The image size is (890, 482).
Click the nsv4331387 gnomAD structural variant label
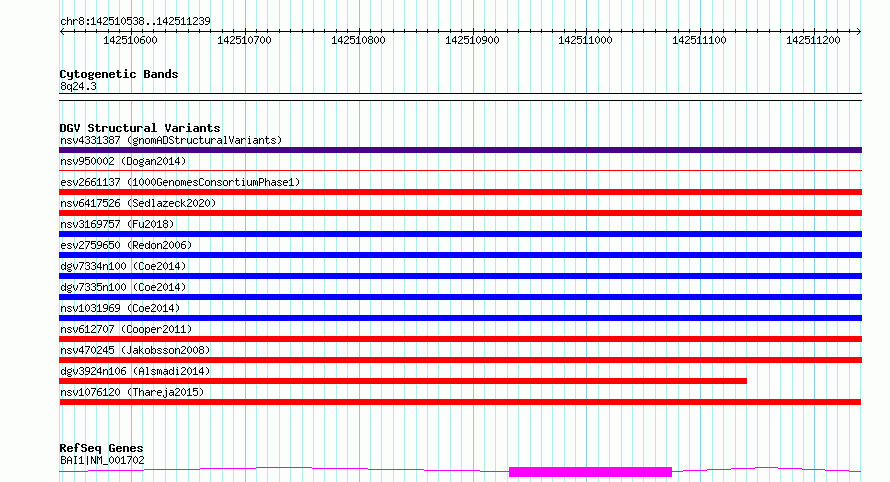click(x=171, y=140)
